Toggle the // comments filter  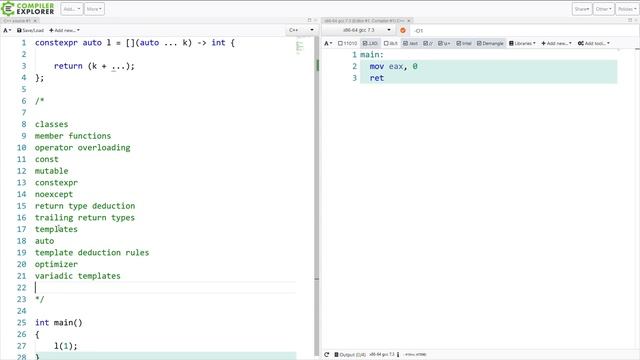coord(428,43)
